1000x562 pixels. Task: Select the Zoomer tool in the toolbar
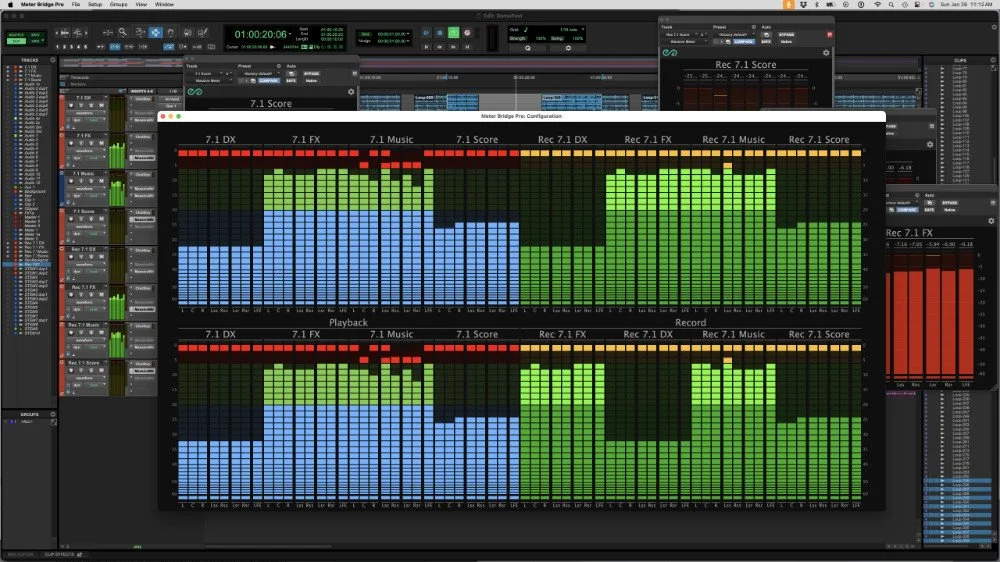122,32
